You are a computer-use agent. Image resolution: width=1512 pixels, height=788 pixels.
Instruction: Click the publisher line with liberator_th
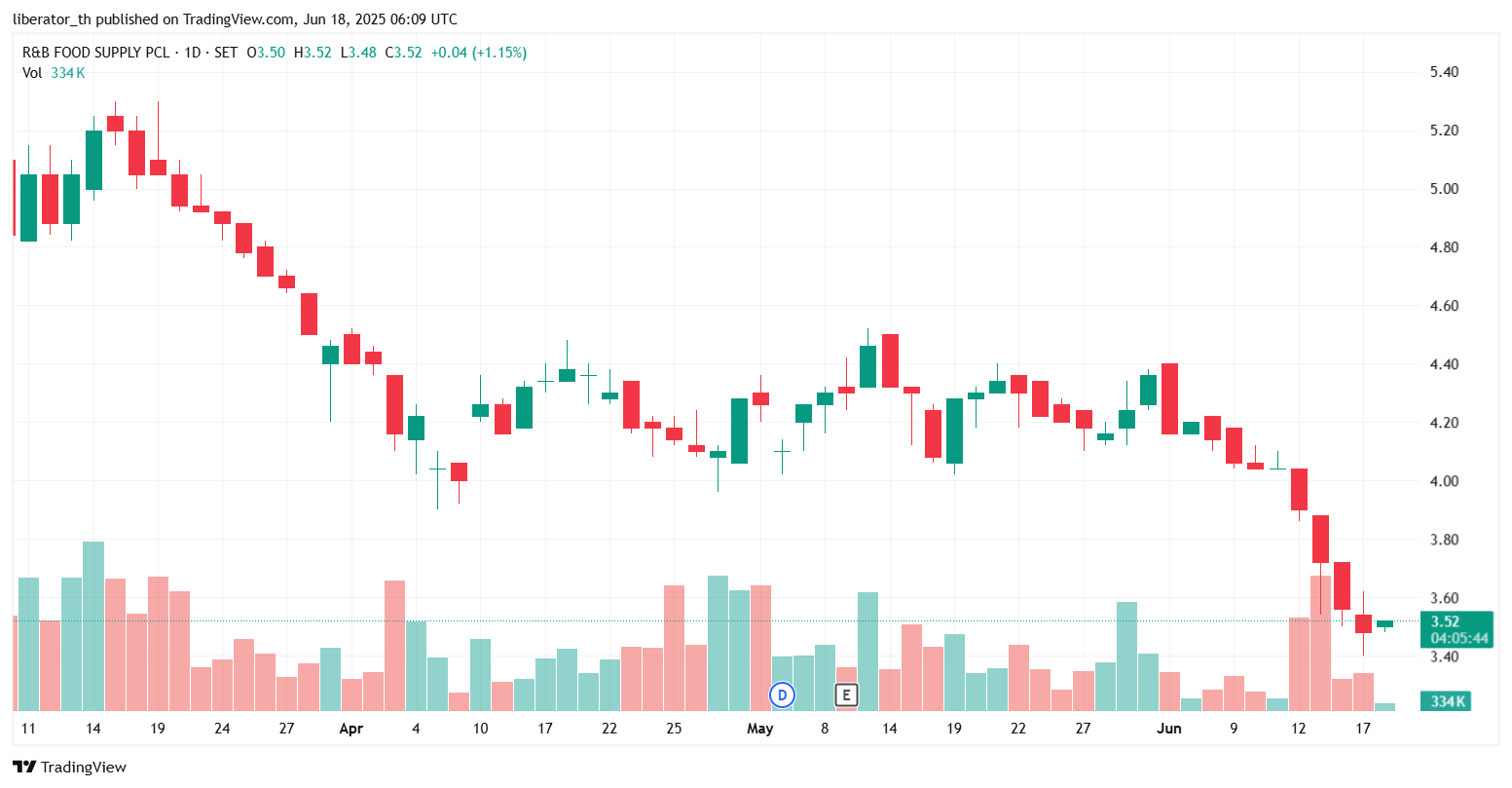(234, 19)
